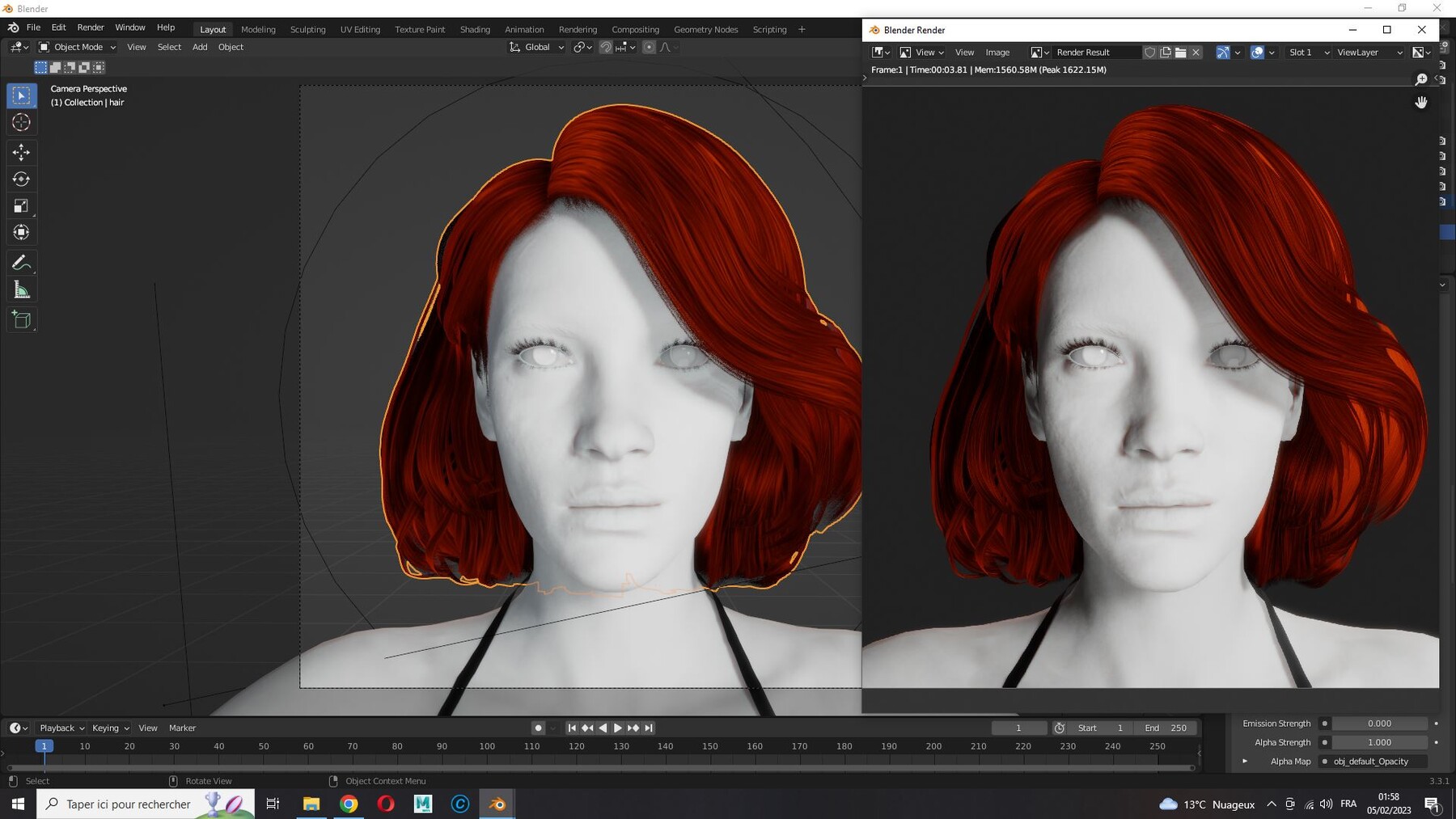Switch to UV Editing workspace tab

(360, 29)
